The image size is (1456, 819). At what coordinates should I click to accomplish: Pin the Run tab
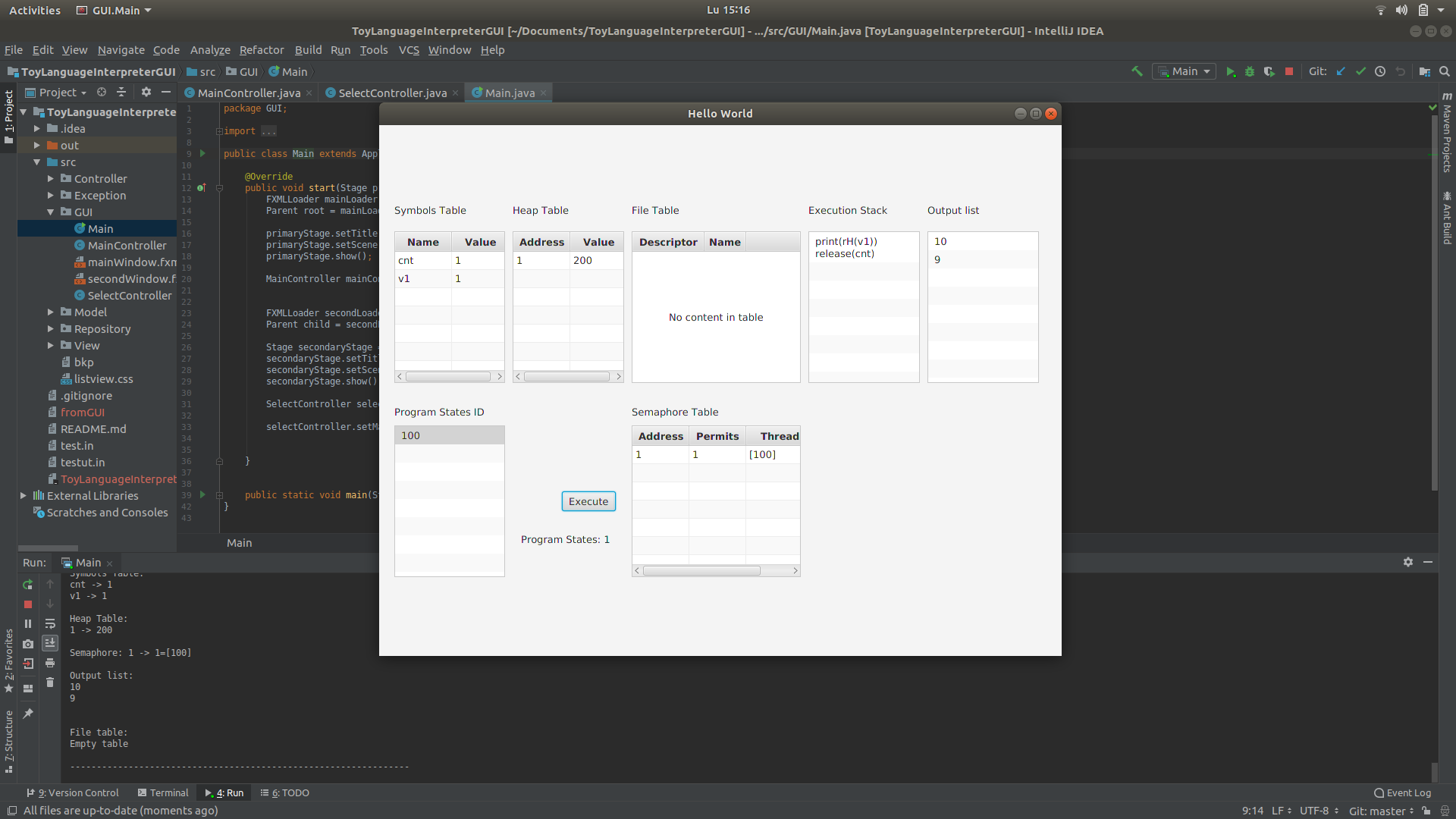[x=28, y=714]
